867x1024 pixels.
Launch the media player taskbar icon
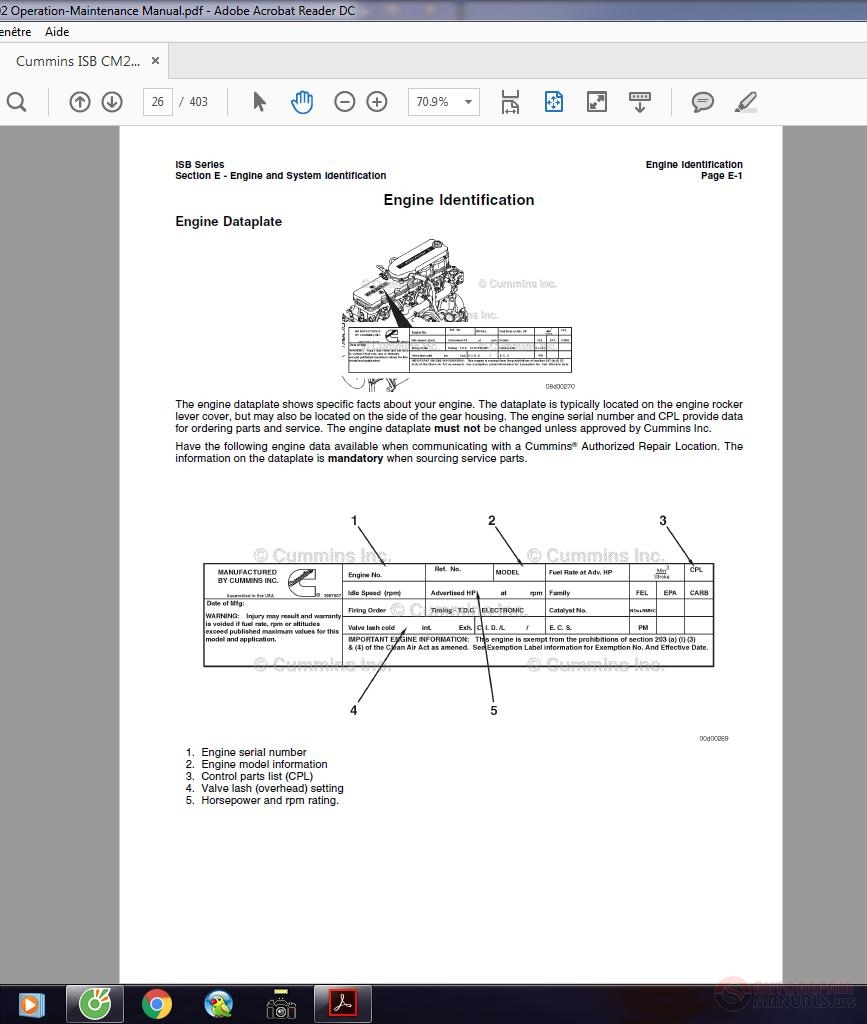click(31, 1004)
